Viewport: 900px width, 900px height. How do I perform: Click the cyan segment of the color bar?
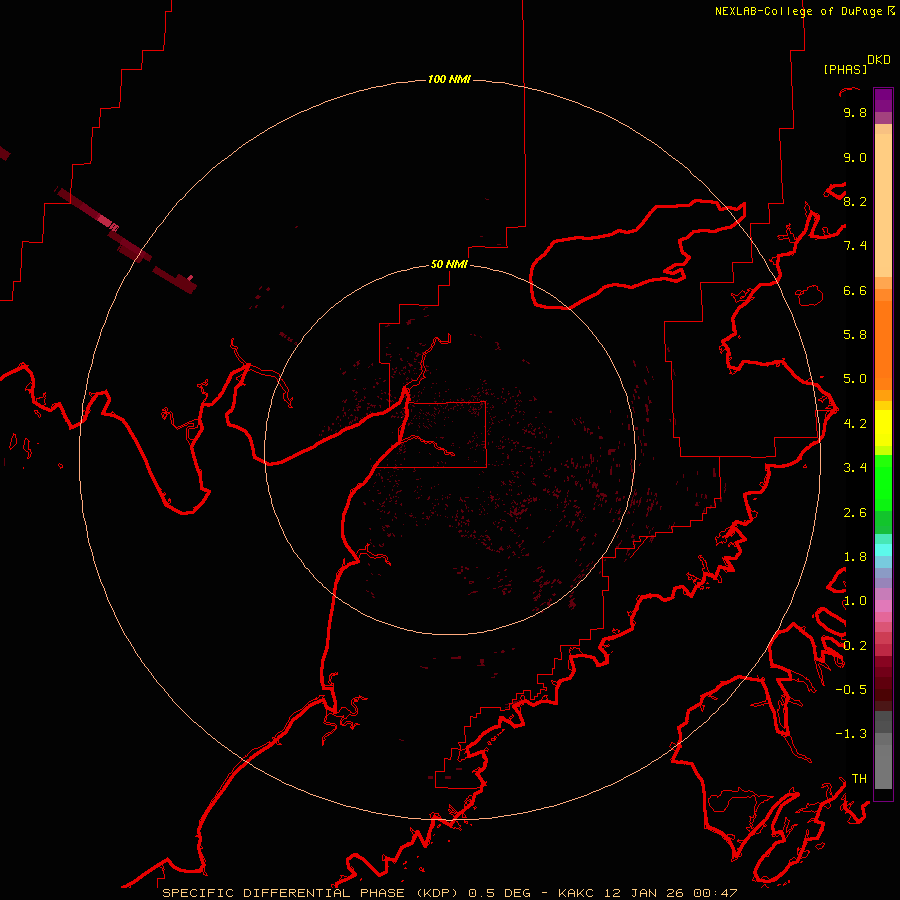[883, 550]
